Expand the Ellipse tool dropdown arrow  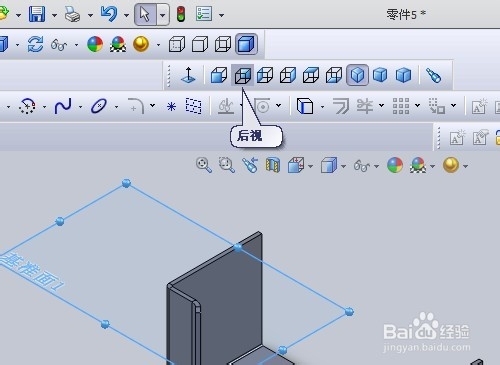116,107
